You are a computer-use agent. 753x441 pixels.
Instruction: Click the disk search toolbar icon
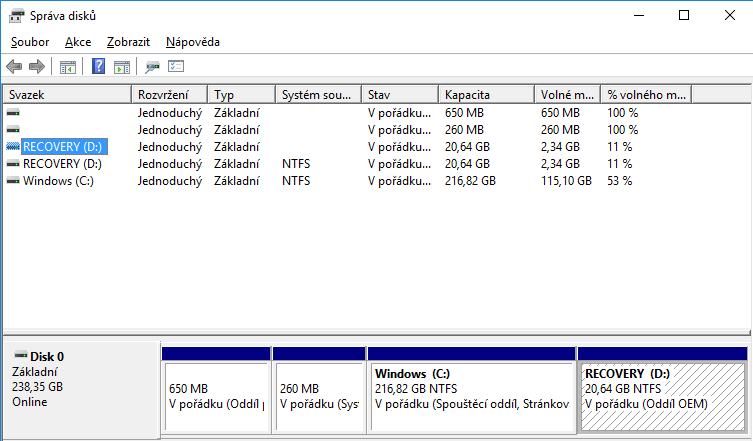click(153, 67)
